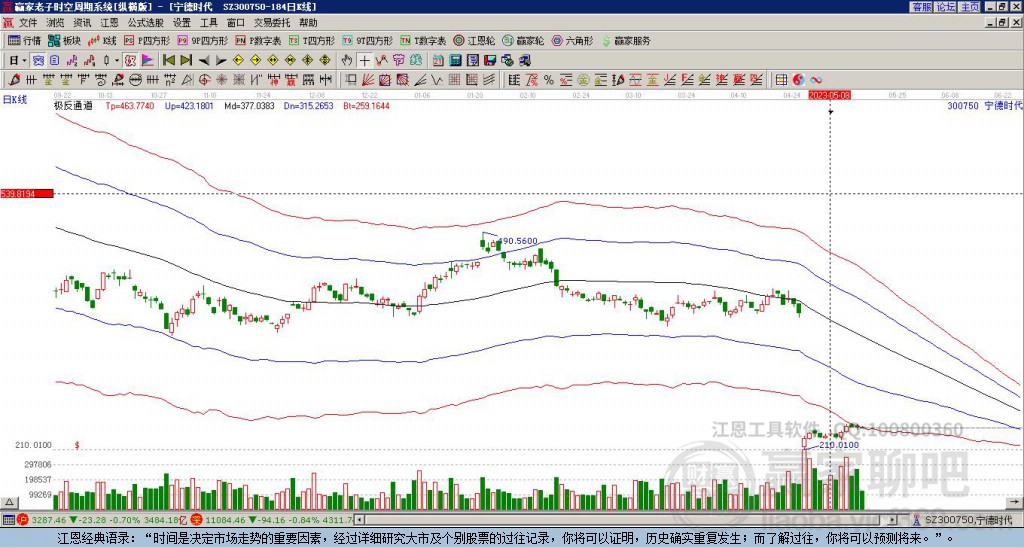This screenshot has width=1024, height=548.
Task: Click the 日K线 chart label
Action: click(14, 100)
